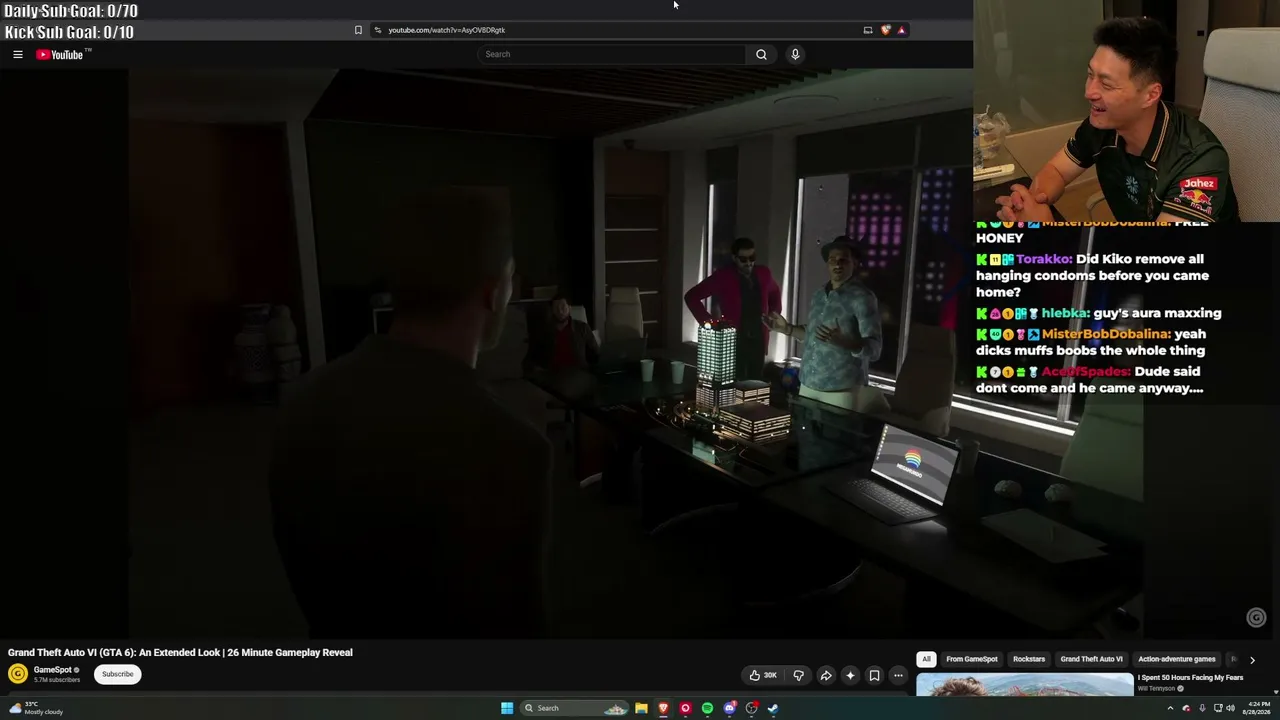Screen dimensions: 1280x720
Task: Open Spotify from the taskbar
Action: coord(707,708)
